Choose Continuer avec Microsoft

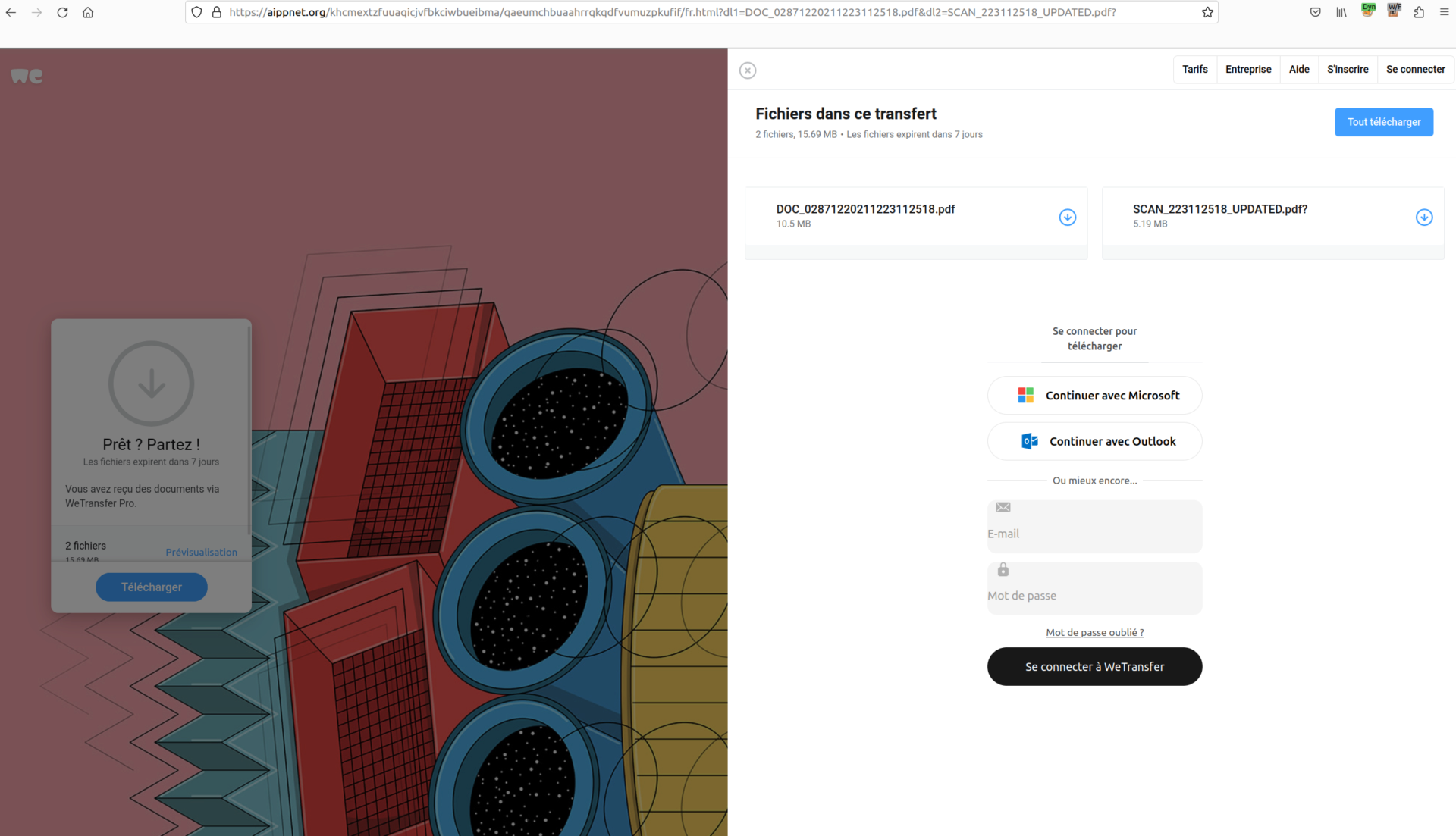point(1094,395)
